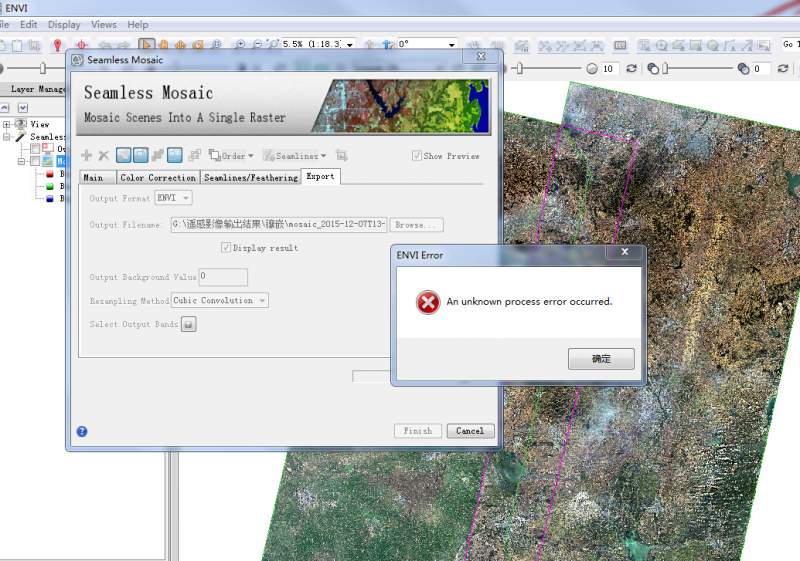Click the red crosshairs icon in ENVI toolbar
800x561 pixels.
tap(82, 45)
